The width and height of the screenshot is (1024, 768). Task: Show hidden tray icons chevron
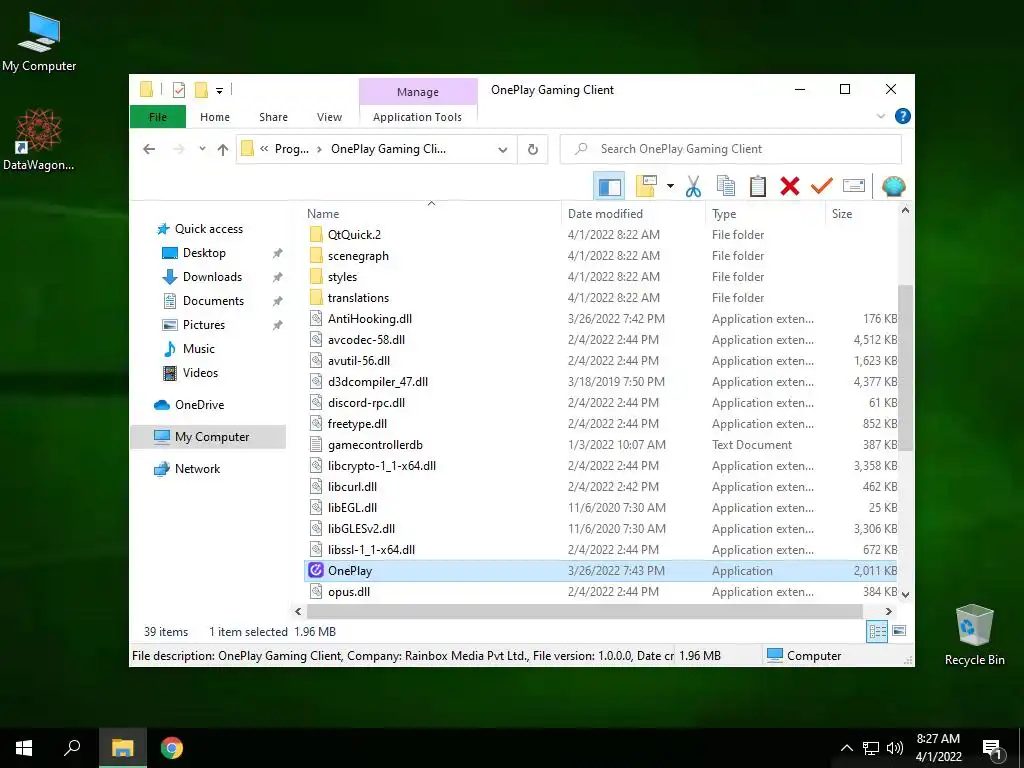click(846, 748)
